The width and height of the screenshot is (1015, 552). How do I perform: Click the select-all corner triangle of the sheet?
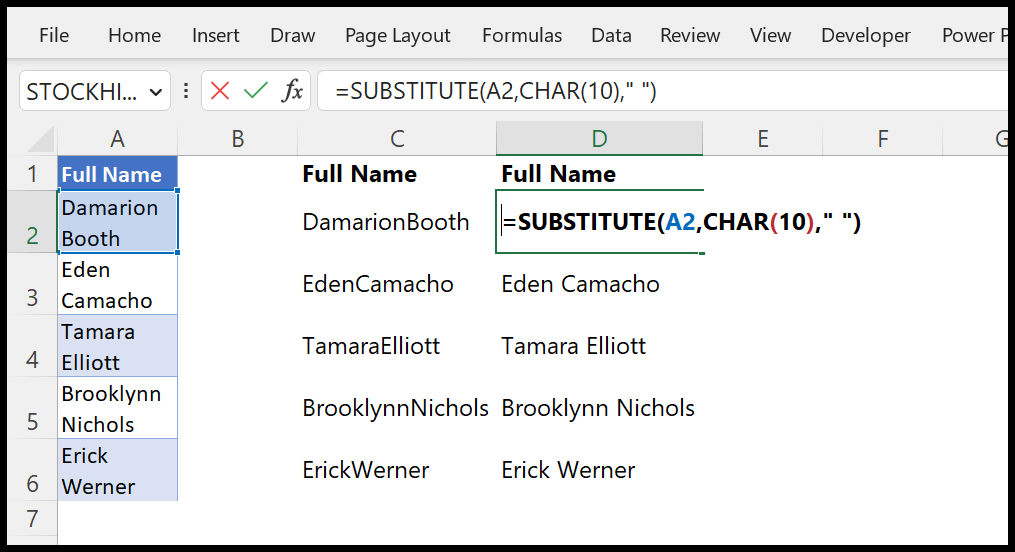click(43, 138)
